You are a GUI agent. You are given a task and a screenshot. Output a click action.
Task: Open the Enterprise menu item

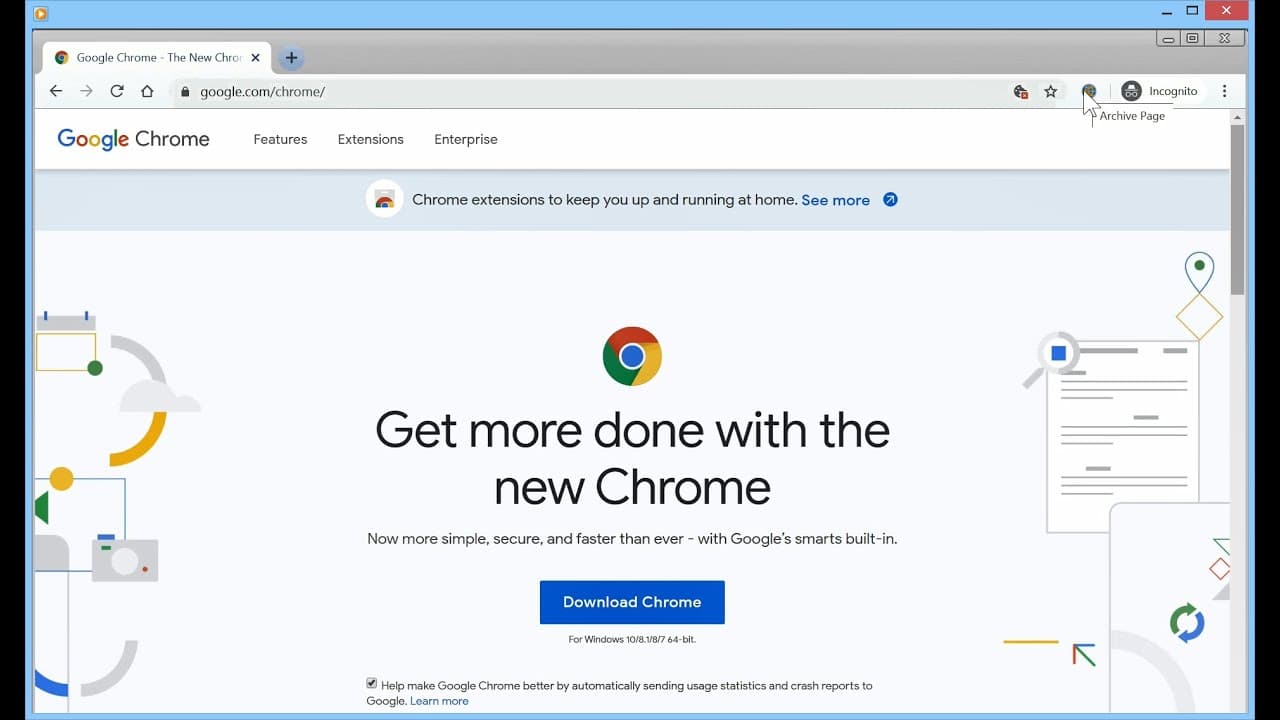click(x=466, y=139)
